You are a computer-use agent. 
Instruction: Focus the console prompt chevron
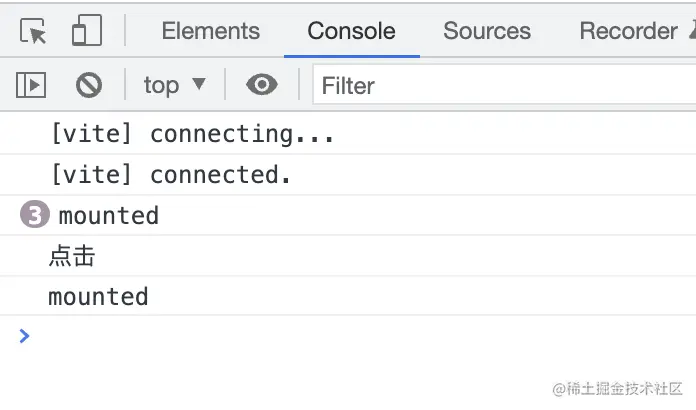24,336
